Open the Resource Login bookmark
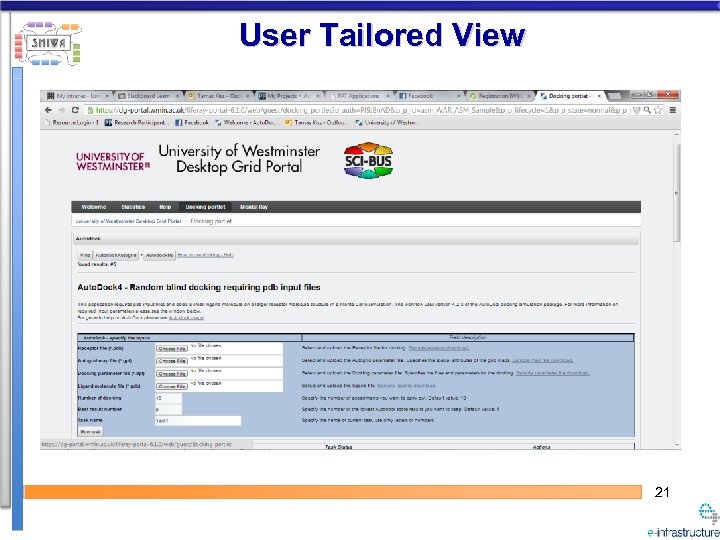This screenshot has height=540, width=720. click(72, 123)
